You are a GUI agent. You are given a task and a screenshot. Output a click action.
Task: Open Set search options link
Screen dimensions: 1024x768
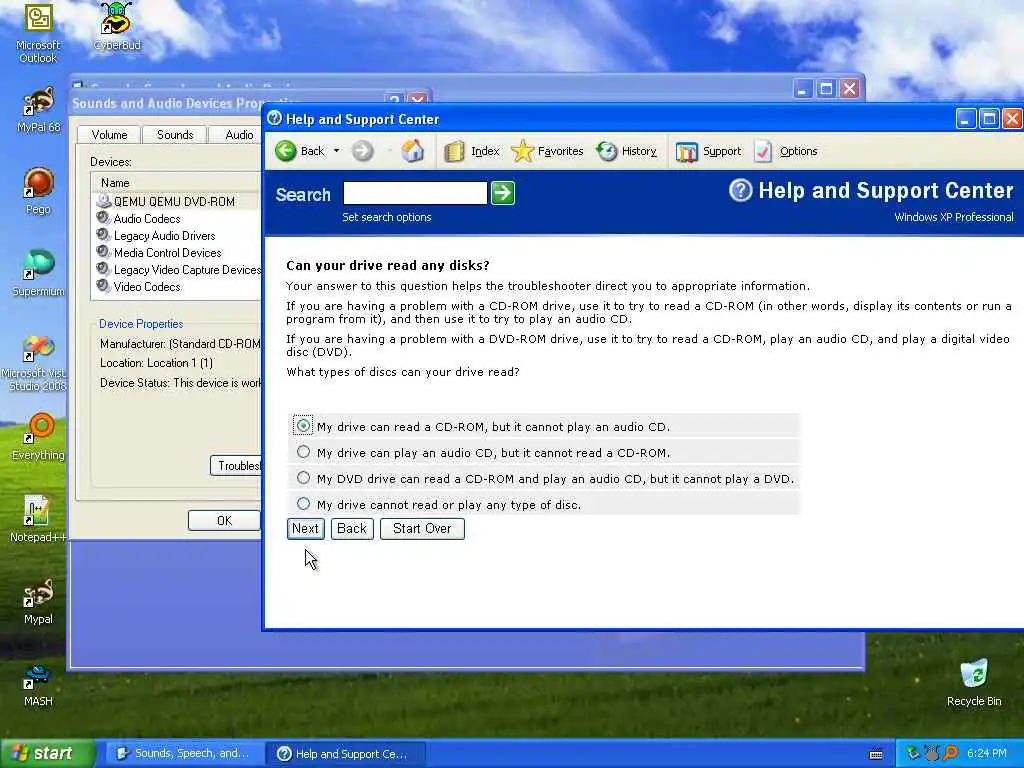(x=387, y=217)
